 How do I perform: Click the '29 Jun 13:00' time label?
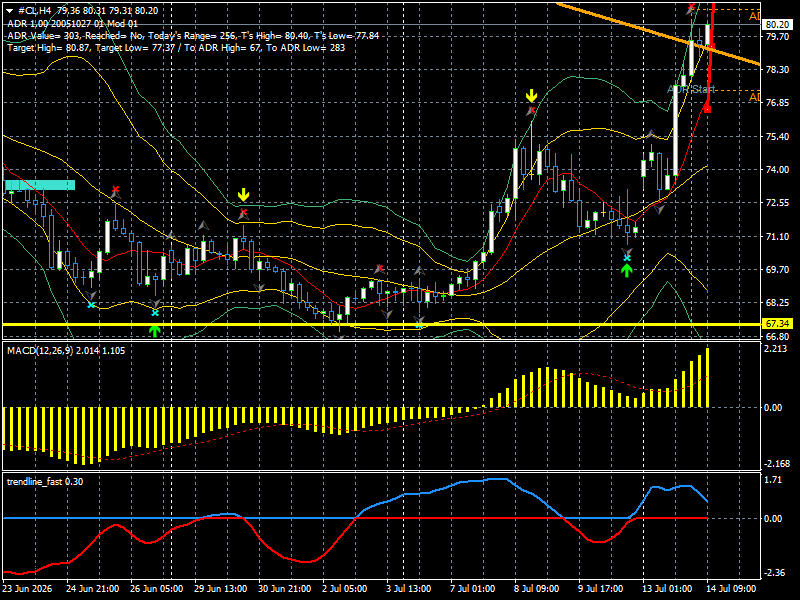pos(220,589)
